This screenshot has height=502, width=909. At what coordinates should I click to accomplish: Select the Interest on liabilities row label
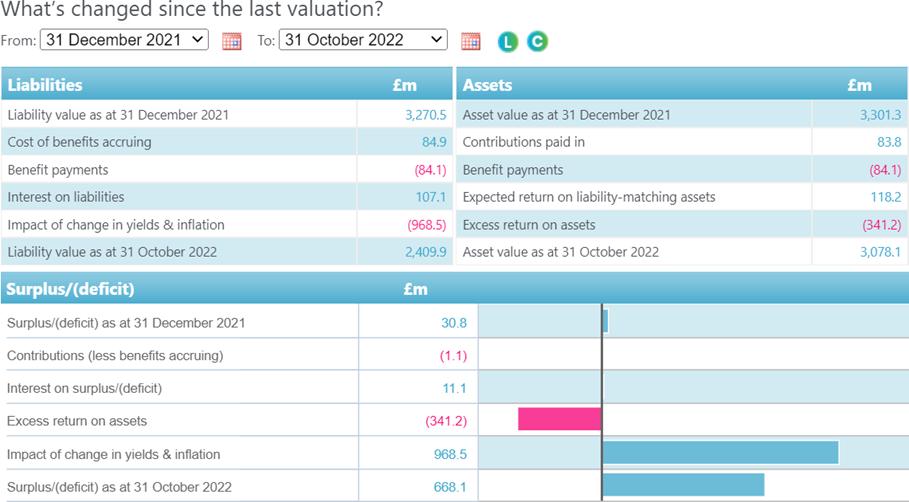(x=66, y=197)
